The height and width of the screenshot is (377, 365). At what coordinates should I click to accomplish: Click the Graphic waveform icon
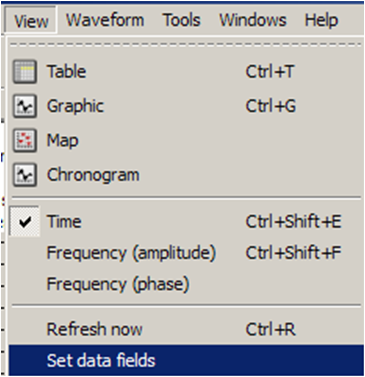pos(25,106)
